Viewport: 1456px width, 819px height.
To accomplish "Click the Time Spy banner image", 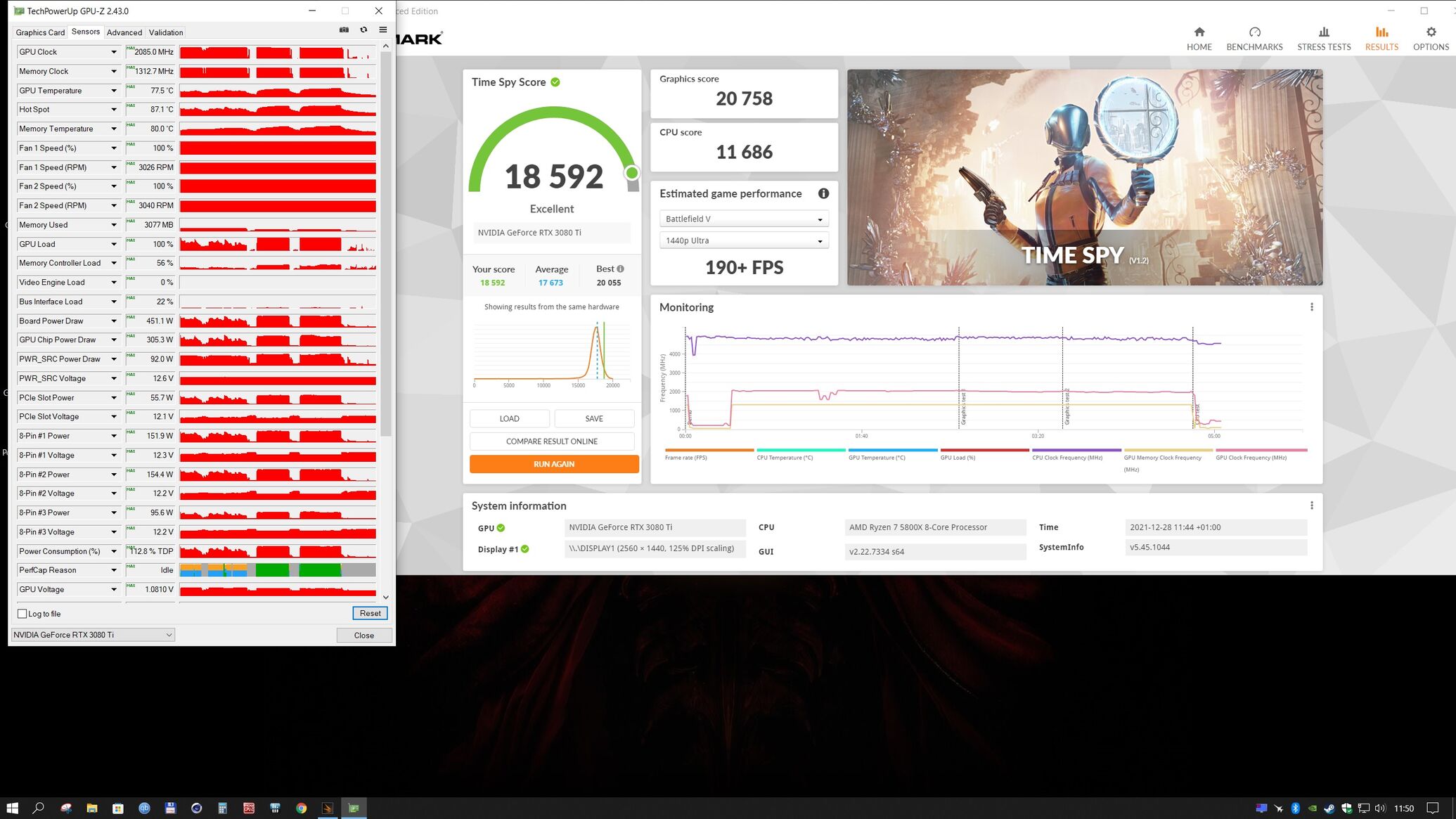I will 1085,177.
